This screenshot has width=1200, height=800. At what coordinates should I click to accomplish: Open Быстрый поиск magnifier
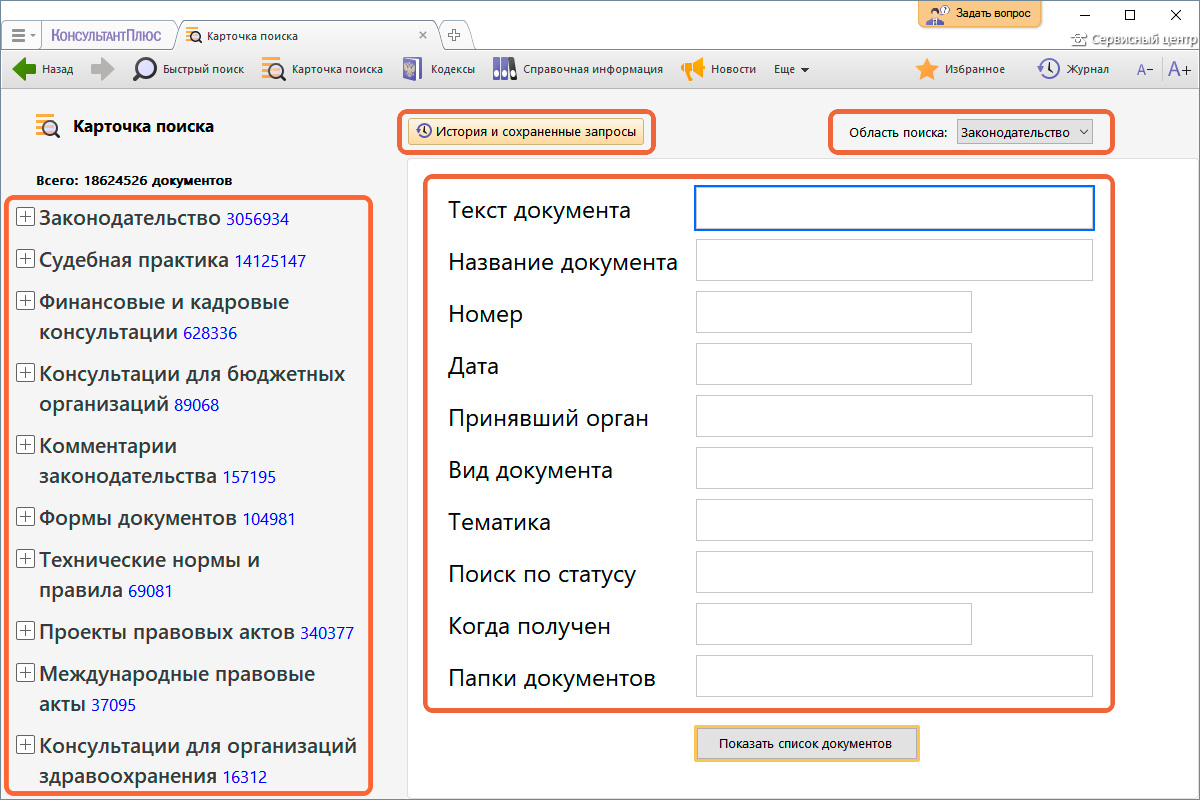pyautogui.click(x=189, y=69)
